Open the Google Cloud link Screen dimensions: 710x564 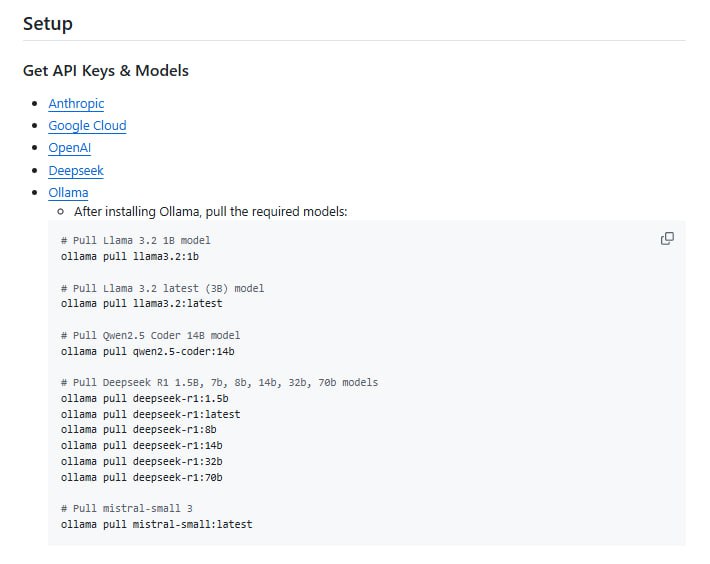(87, 125)
